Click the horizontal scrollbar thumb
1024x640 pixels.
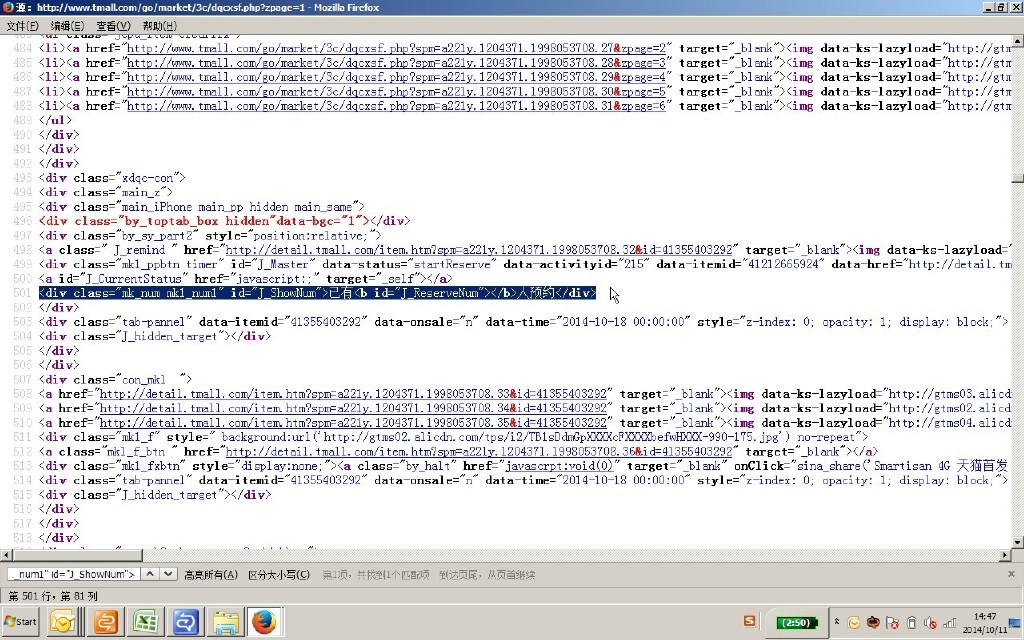(x=77, y=555)
